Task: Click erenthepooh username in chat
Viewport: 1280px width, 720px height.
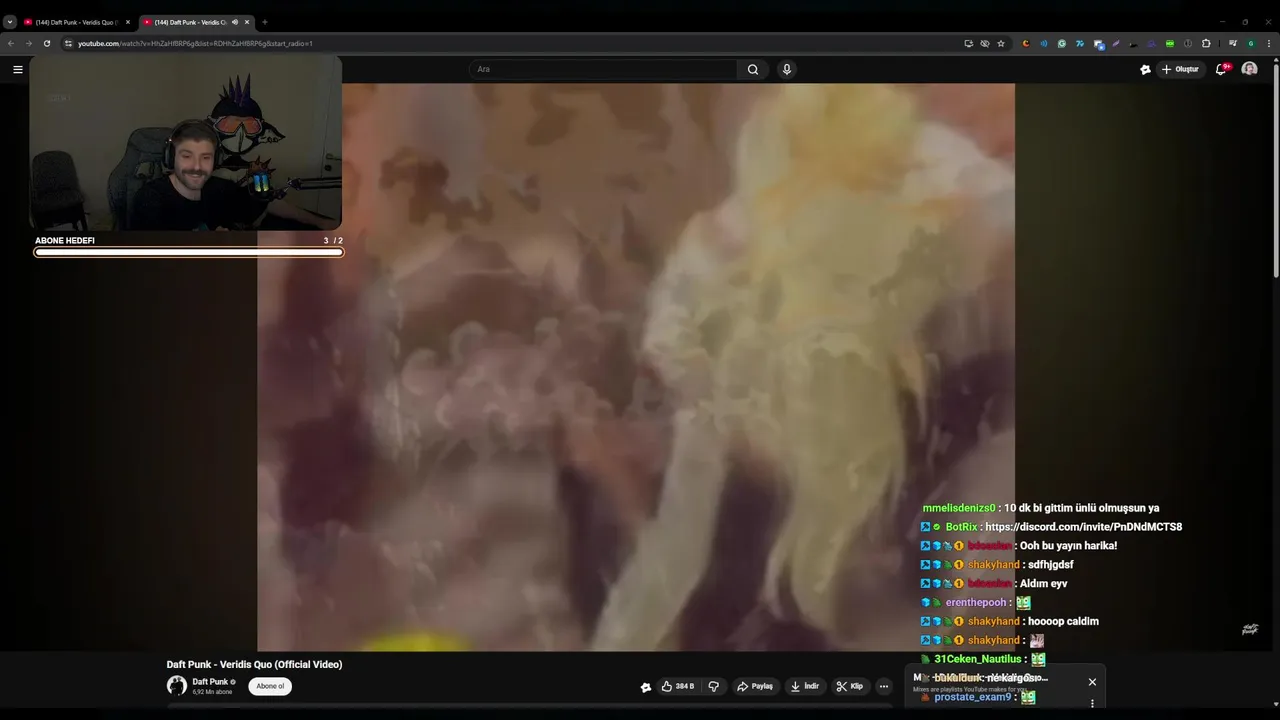Action: pos(976,603)
